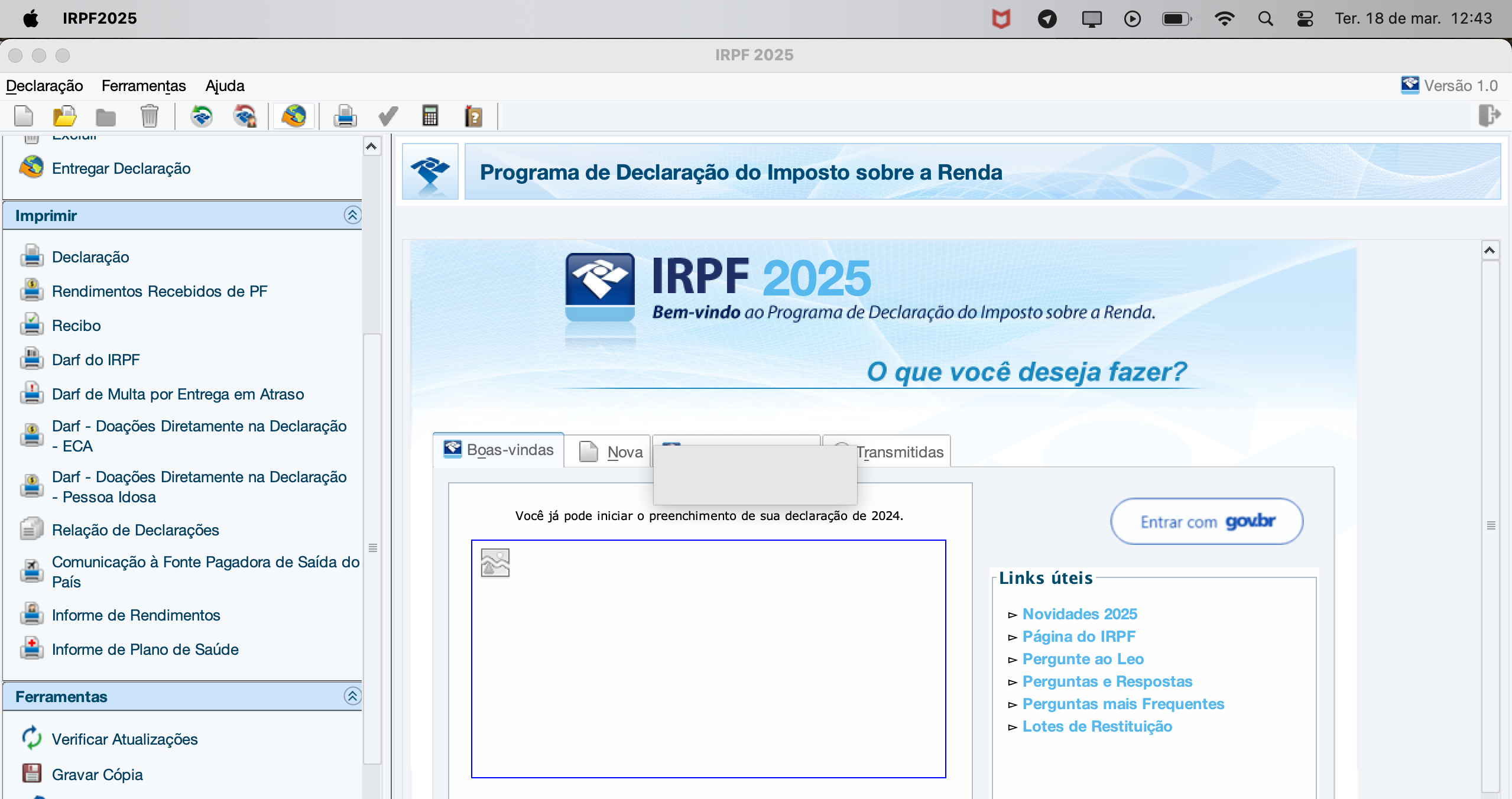Click the trash delete toolbar icon

point(150,116)
